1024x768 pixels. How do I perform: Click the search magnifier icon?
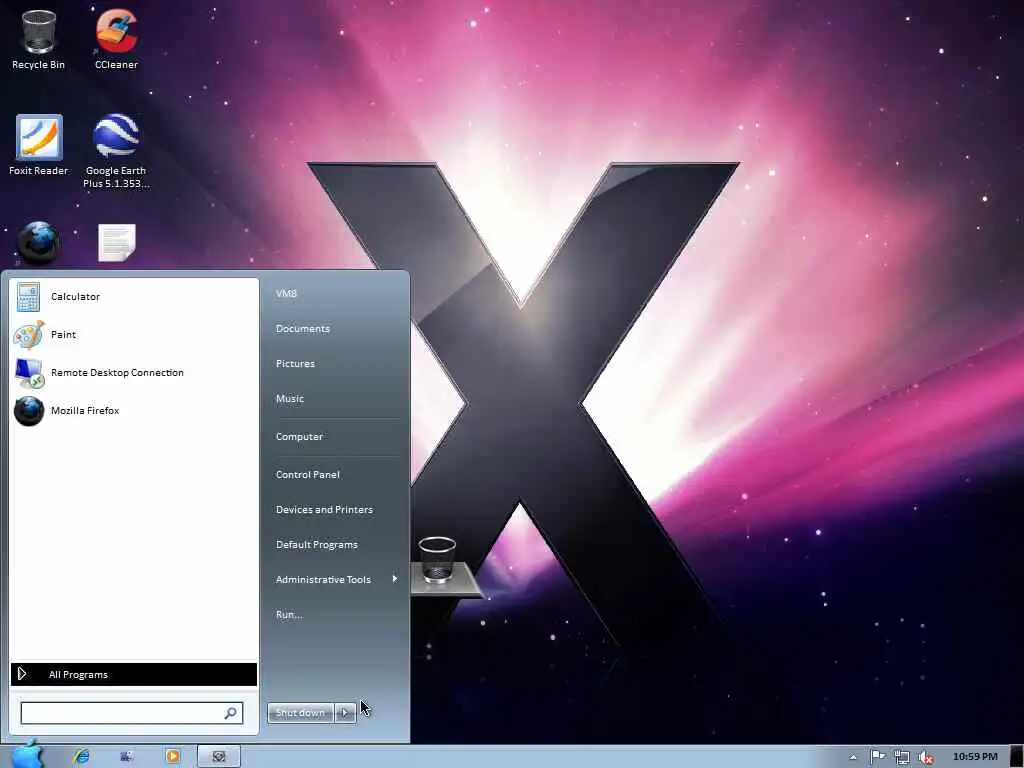[231, 713]
